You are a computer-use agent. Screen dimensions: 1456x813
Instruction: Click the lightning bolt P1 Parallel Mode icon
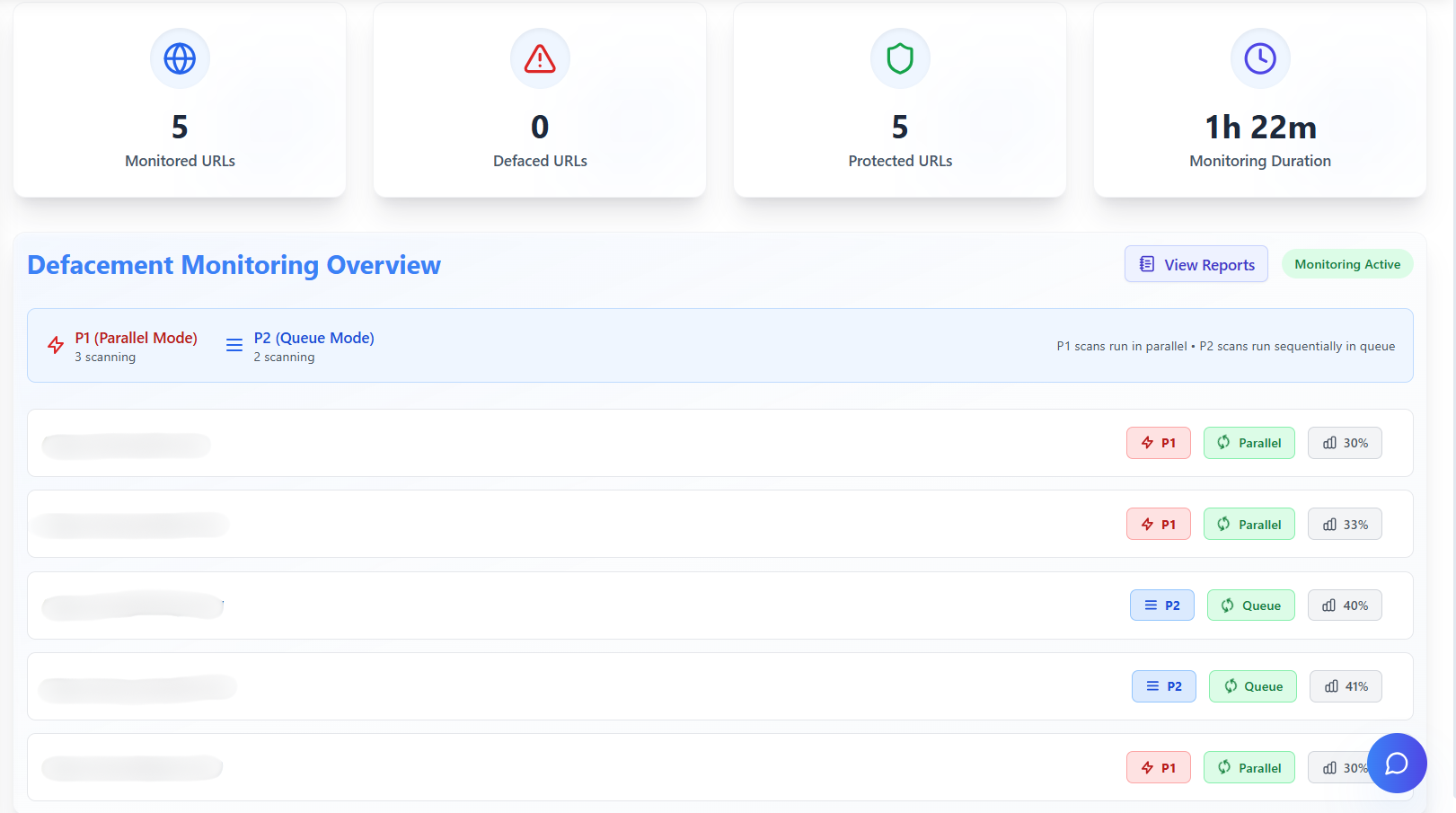56,346
